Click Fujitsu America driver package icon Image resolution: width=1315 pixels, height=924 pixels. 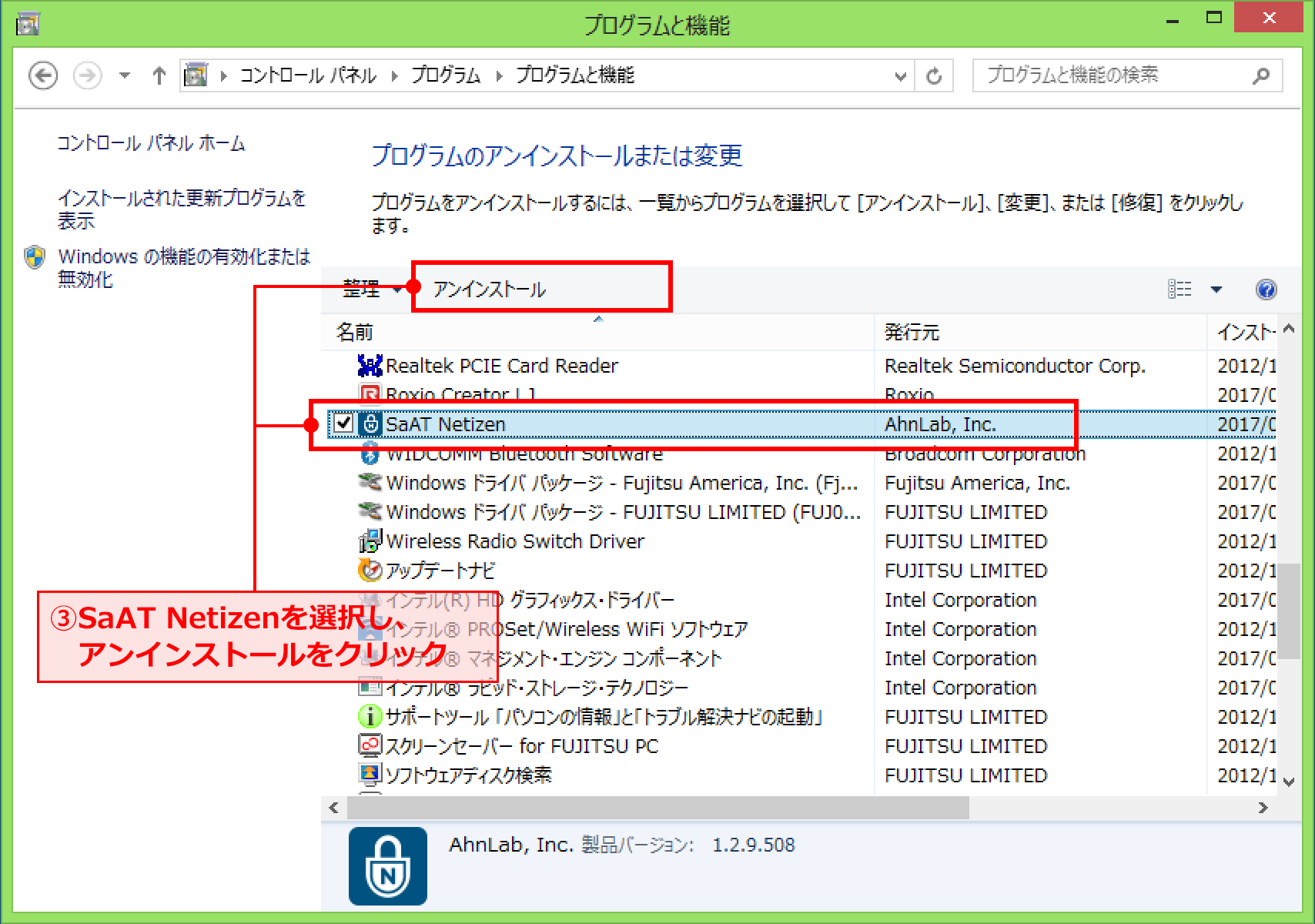[370, 483]
